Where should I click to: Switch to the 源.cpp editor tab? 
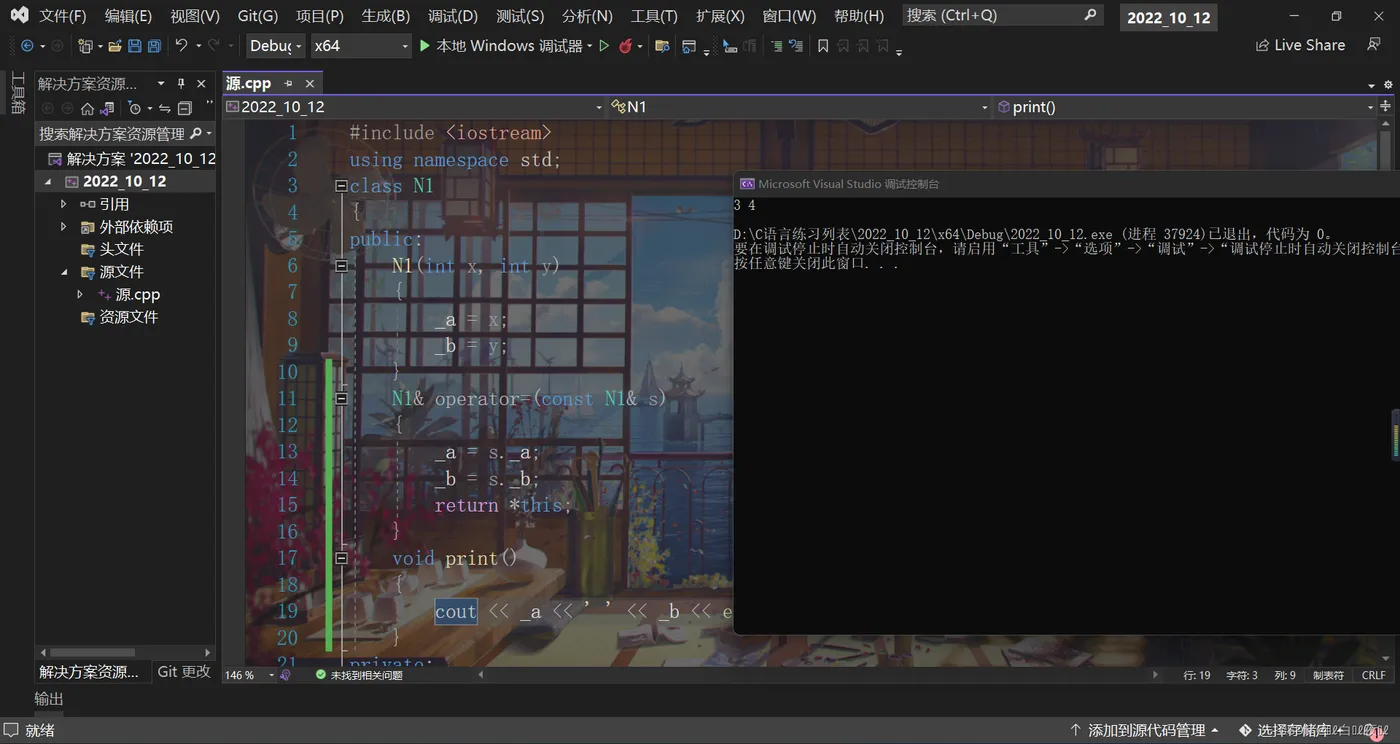[248, 84]
